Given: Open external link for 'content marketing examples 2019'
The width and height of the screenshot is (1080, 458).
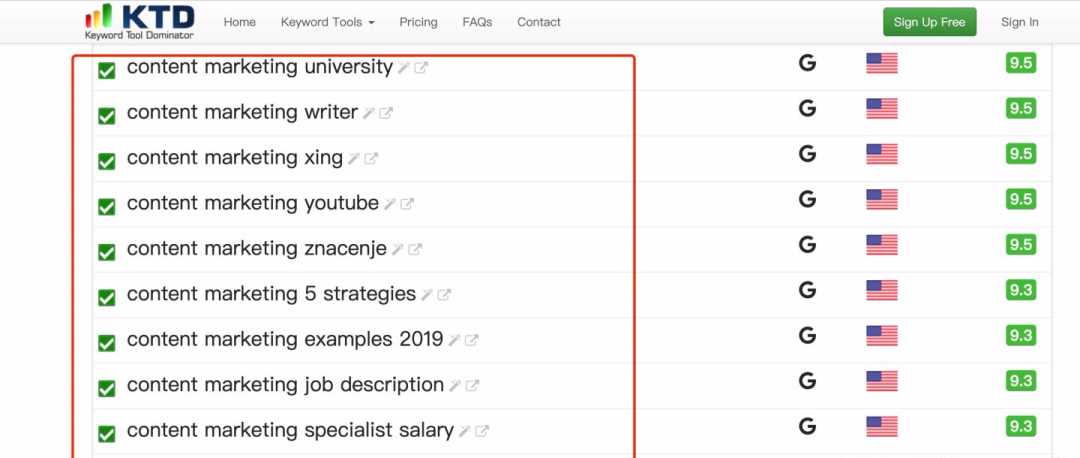Looking at the screenshot, I should [472, 340].
